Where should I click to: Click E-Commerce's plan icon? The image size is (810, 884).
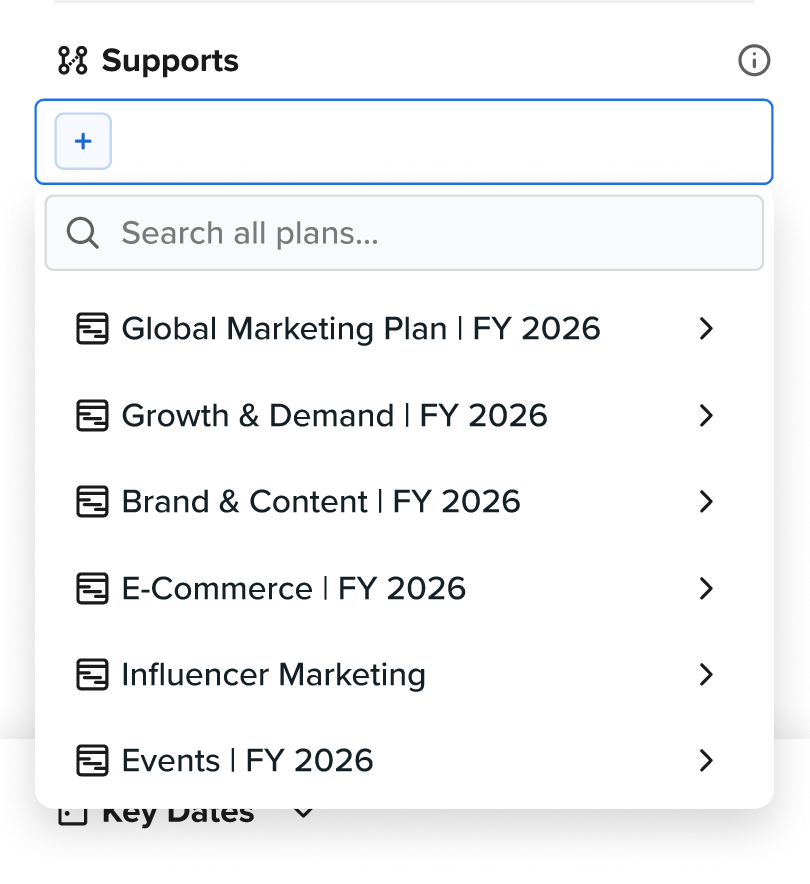[x=92, y=588]
